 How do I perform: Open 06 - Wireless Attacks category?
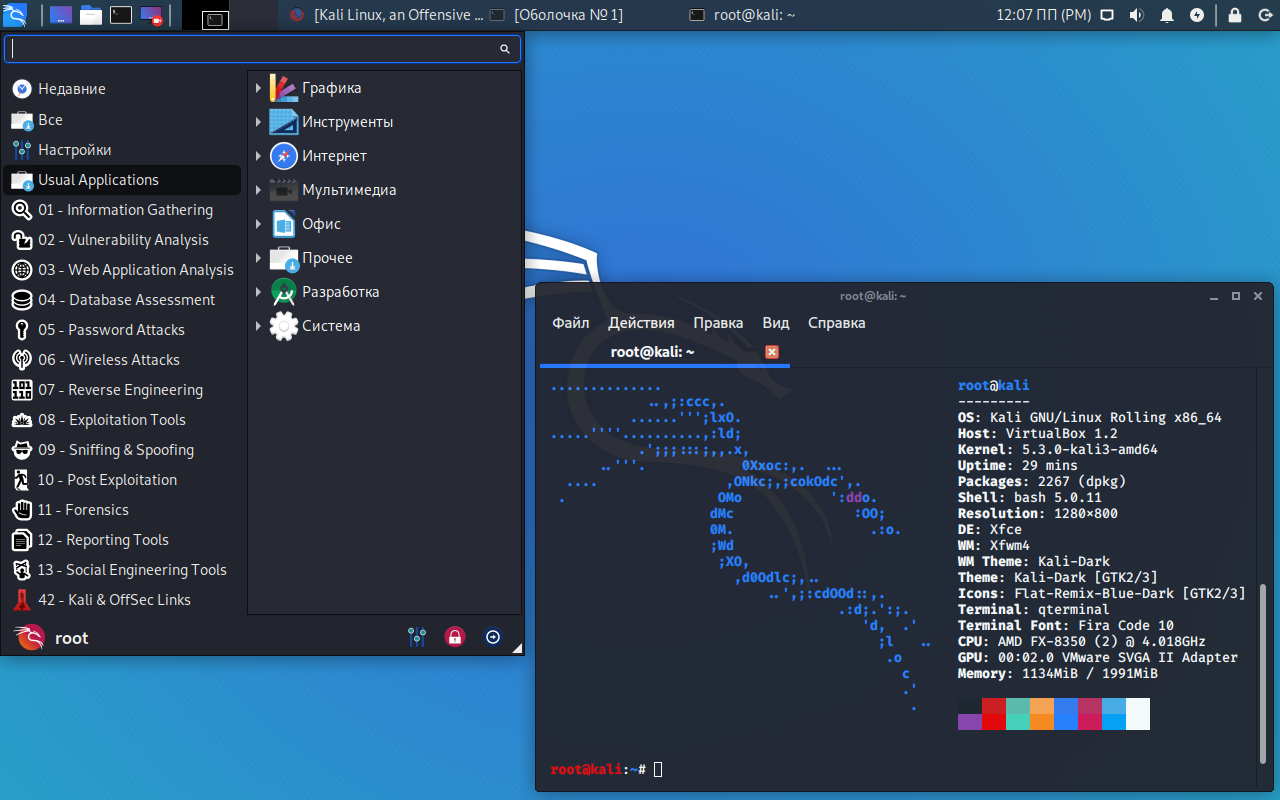[122, 360]
